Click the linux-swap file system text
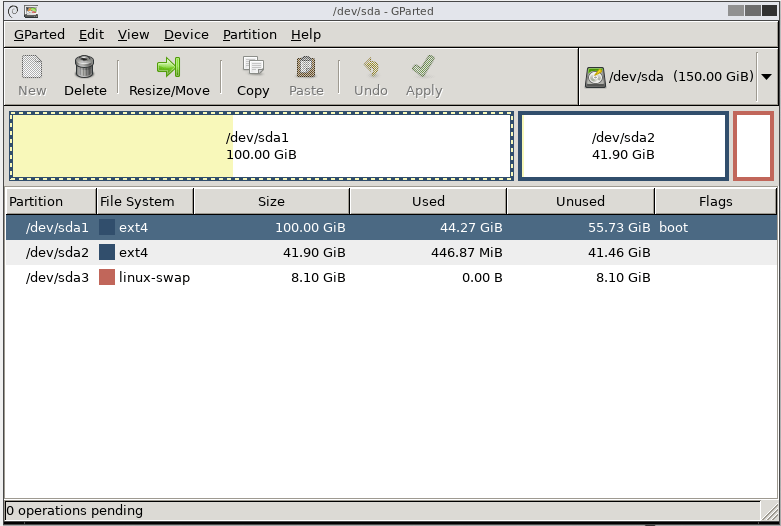Viewport: 781px width, 526px height. (154, 277)
